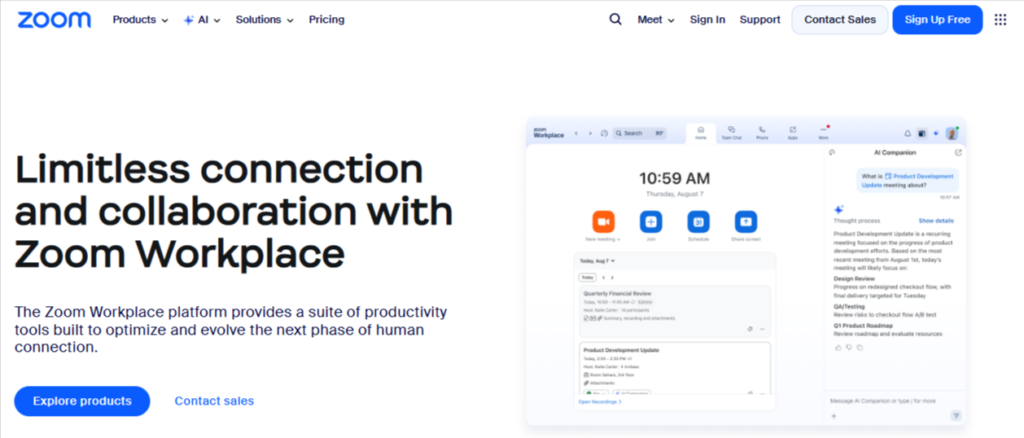Open the More tab with red dot
Image resolution: width=1024 pixels, height=438 pixels.
[823, 133]
